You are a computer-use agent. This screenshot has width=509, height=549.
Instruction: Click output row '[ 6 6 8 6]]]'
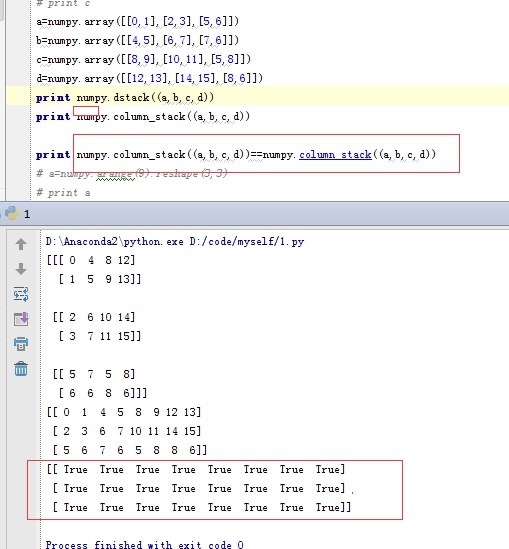click(x=103, y=393)
